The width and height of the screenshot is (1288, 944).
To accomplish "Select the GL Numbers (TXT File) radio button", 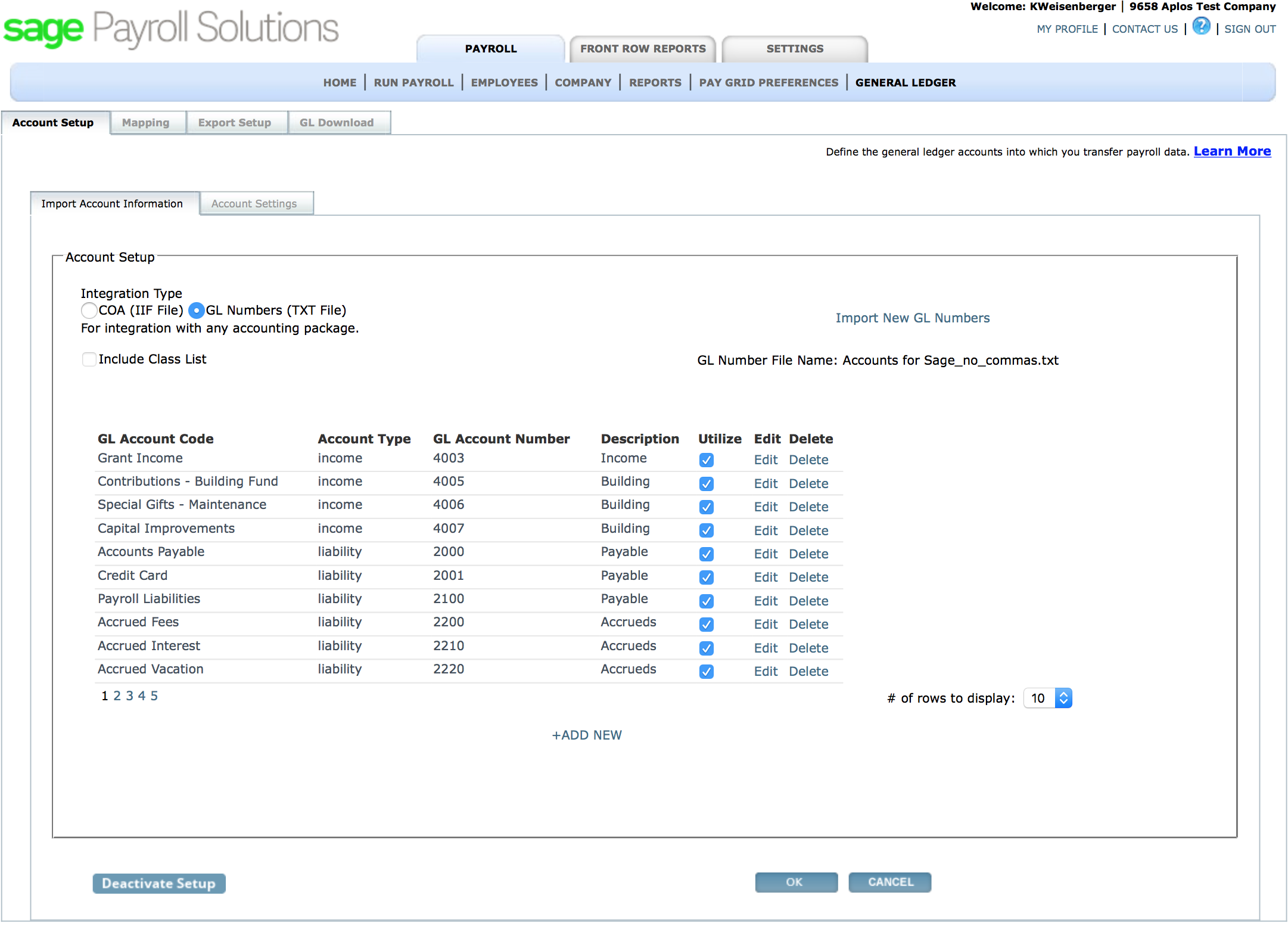I will pyautogui.click(x=196, y=310).
